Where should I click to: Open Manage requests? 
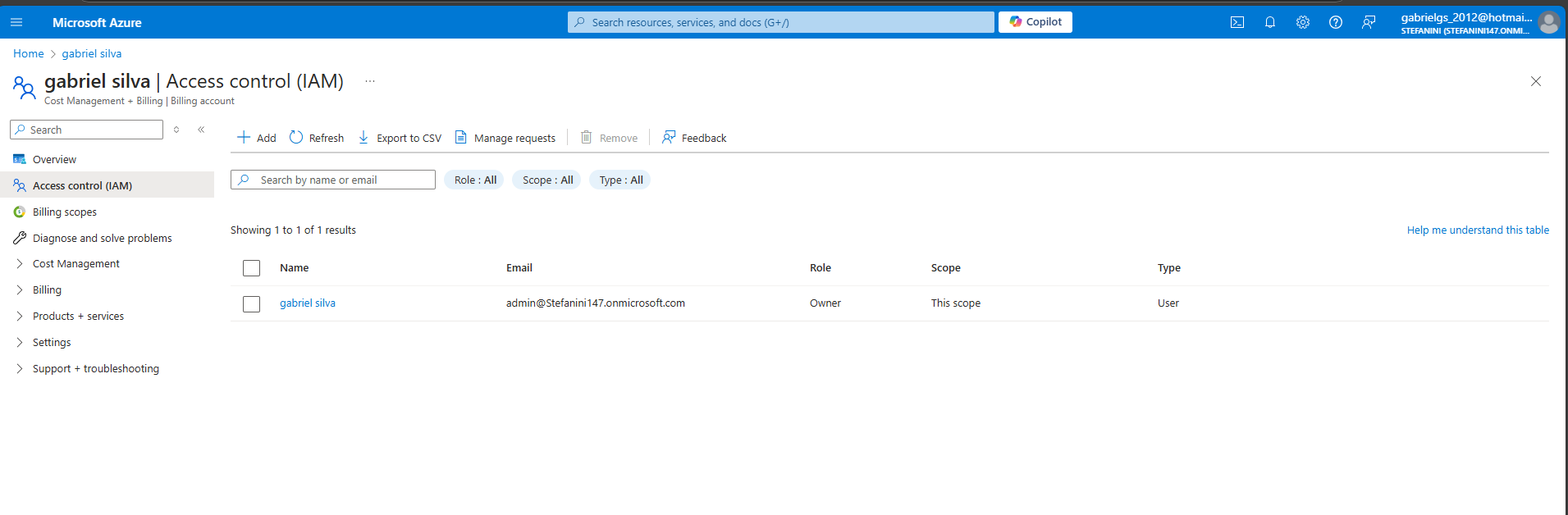505,138
